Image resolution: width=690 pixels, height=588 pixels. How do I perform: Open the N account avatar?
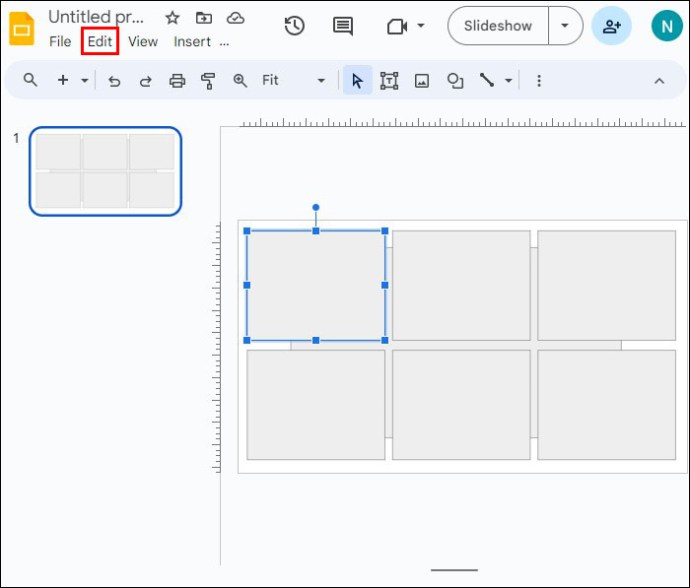tap(667, 26)
